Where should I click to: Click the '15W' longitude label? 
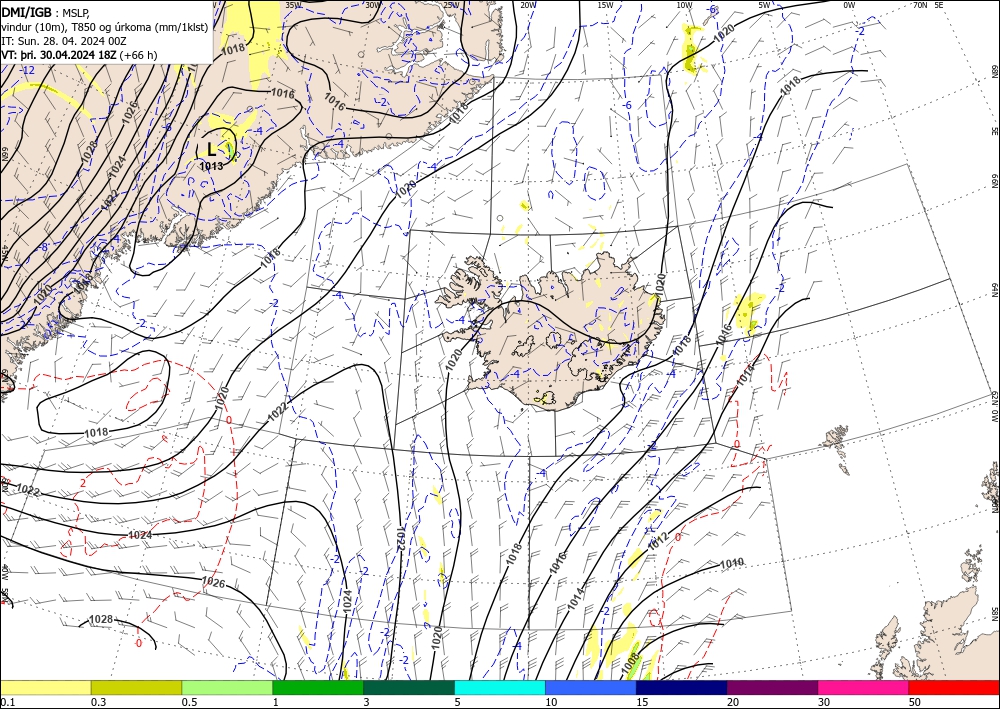pos(606,5)
